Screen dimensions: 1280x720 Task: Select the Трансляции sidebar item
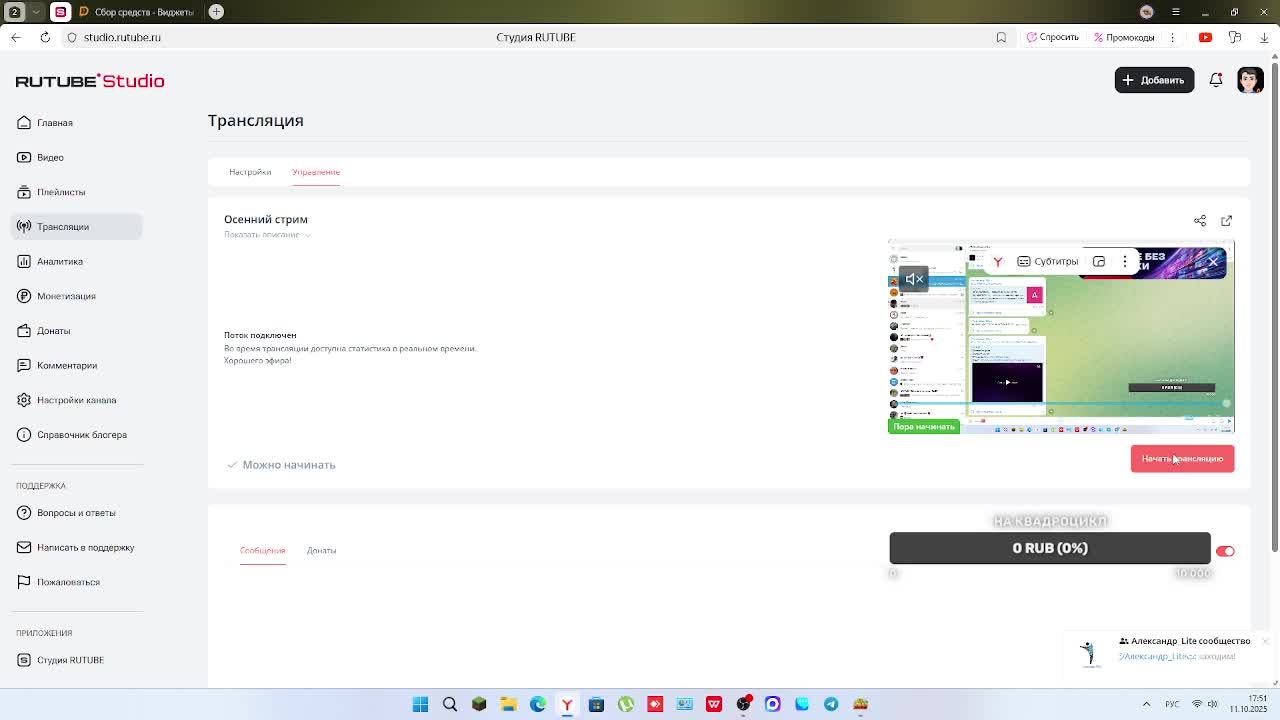click(x=76, y=227)
